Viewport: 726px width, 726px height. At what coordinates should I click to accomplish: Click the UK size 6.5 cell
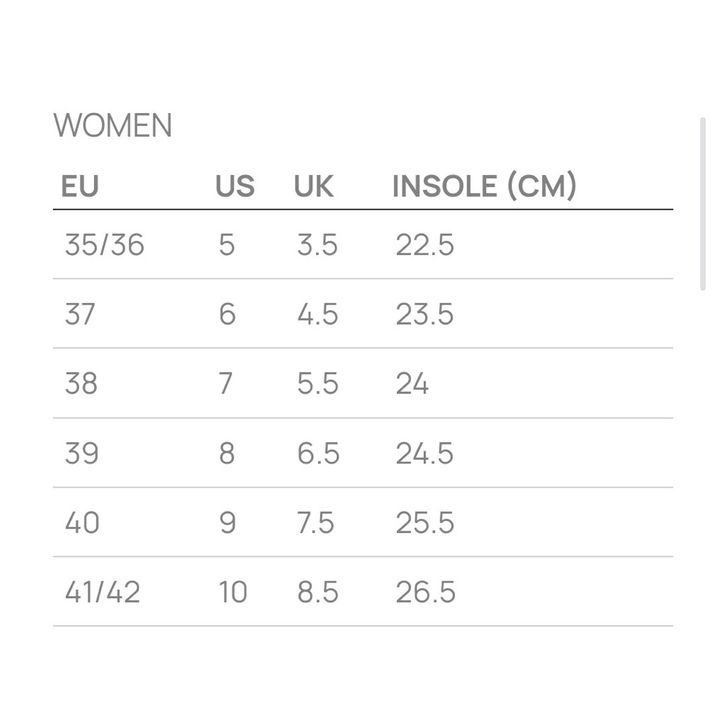tap(318, 453)
